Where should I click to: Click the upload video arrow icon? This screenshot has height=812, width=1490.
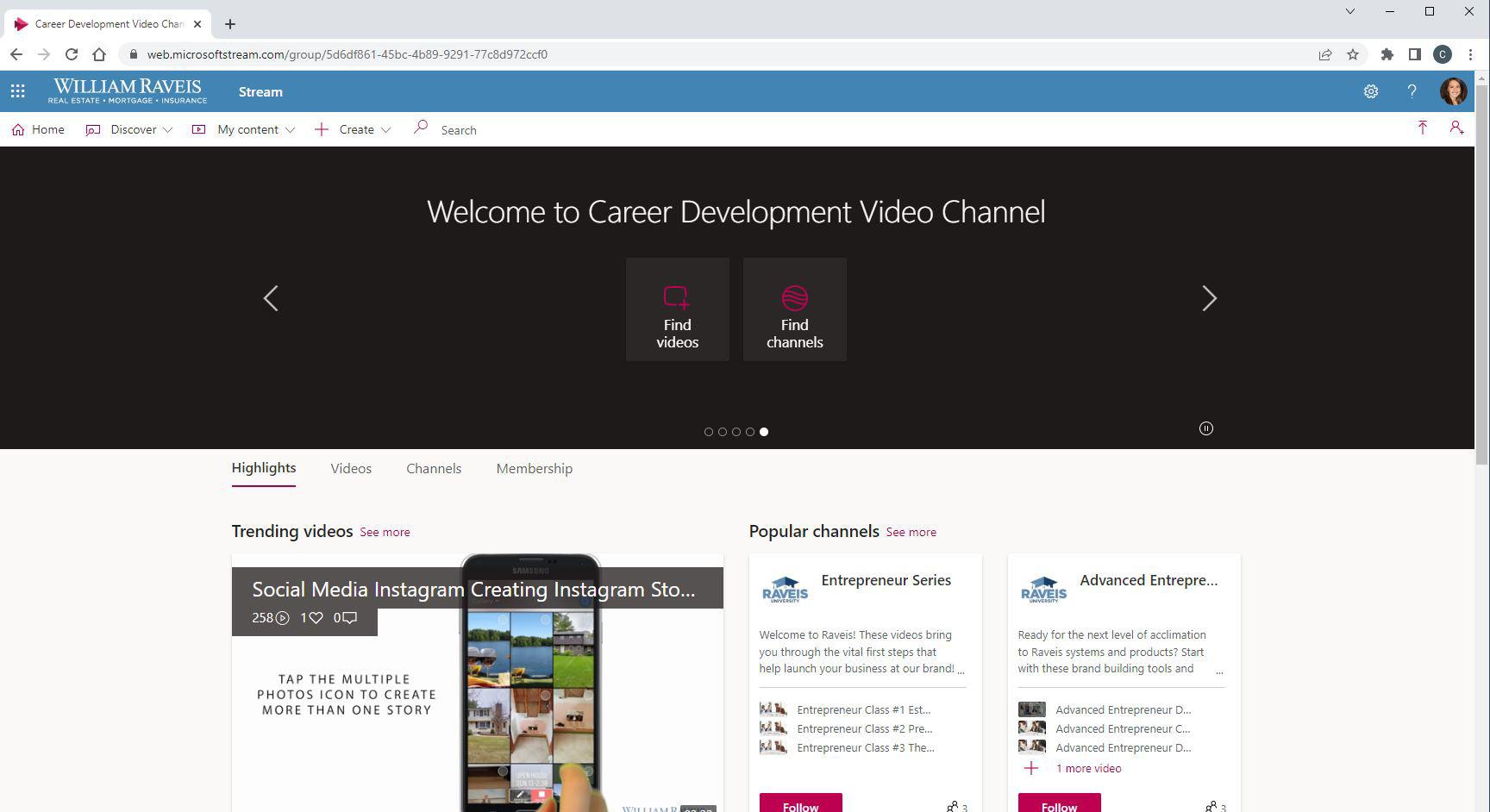pyautogui.click(x=1422, y=128)
